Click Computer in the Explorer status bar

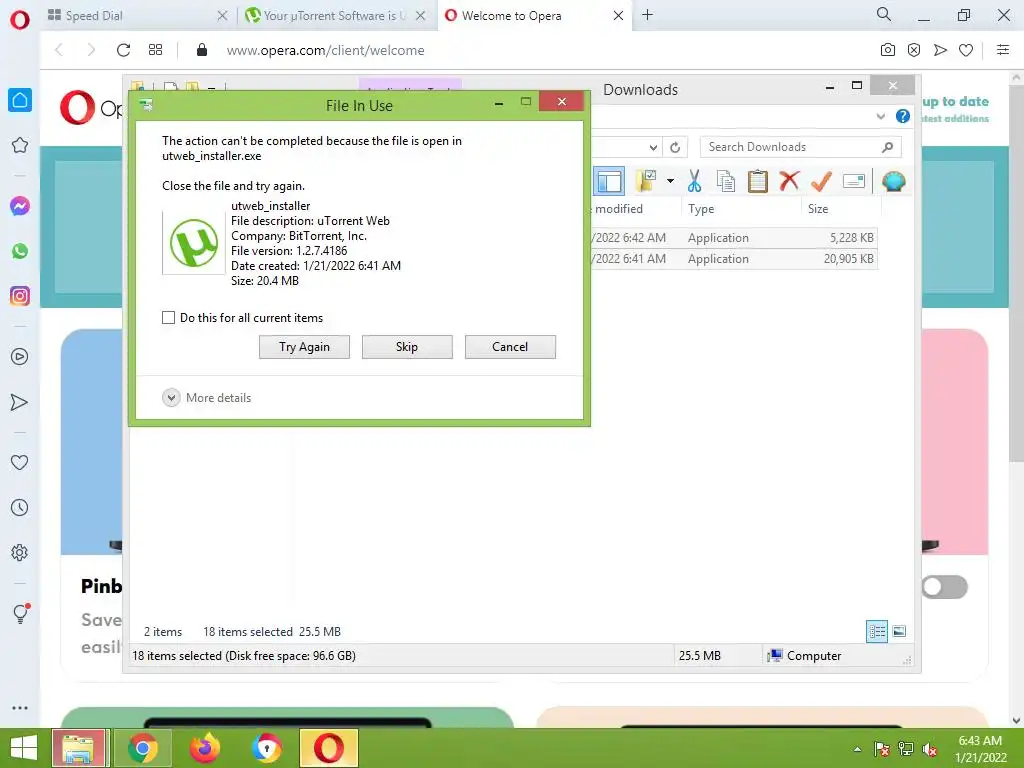tap(805, 656)
